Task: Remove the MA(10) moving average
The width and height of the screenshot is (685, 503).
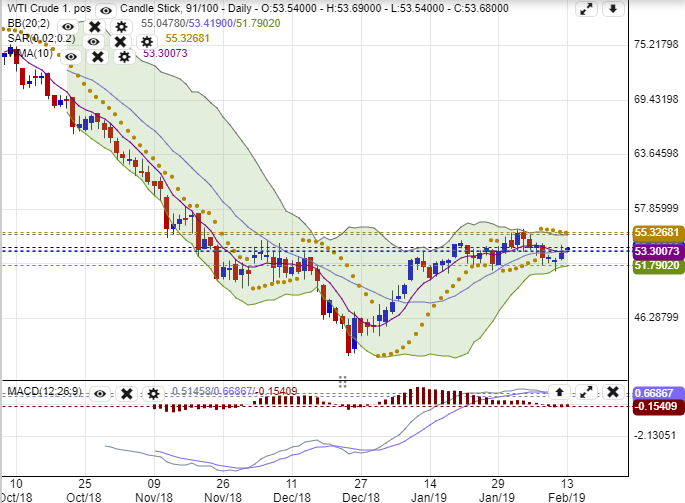Action: 98,56
